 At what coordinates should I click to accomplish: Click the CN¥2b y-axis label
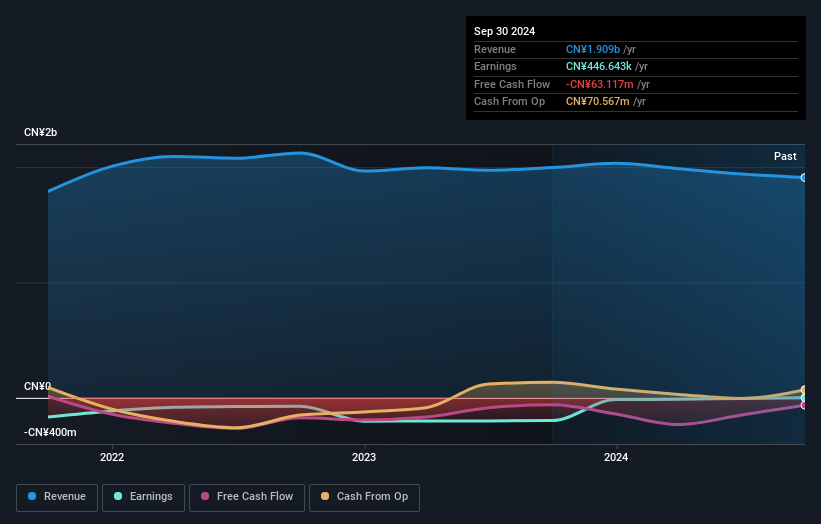[x=40, y=132]
